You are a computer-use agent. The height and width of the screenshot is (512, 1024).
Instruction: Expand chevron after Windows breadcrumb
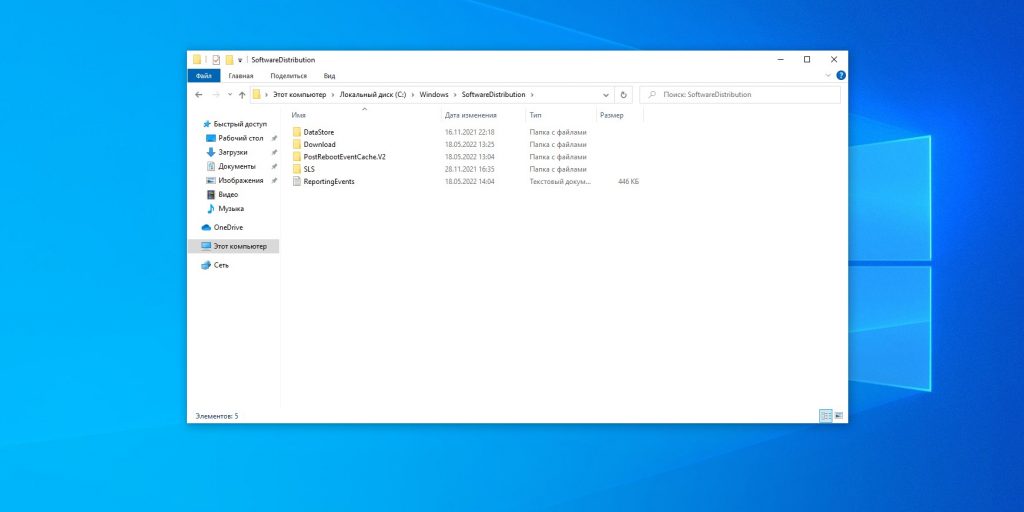tap(455, 95)
